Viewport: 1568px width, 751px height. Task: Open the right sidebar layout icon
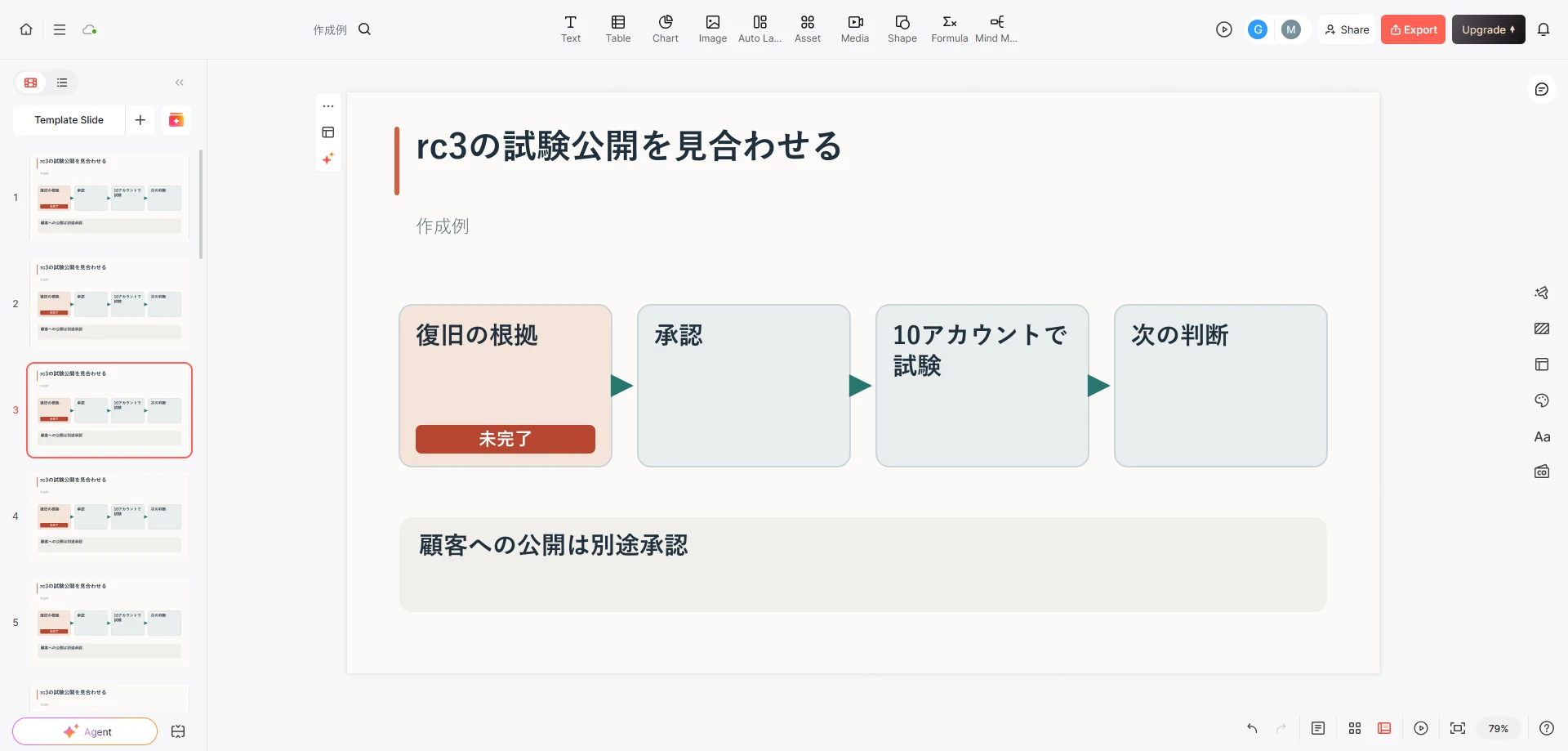1542,364
